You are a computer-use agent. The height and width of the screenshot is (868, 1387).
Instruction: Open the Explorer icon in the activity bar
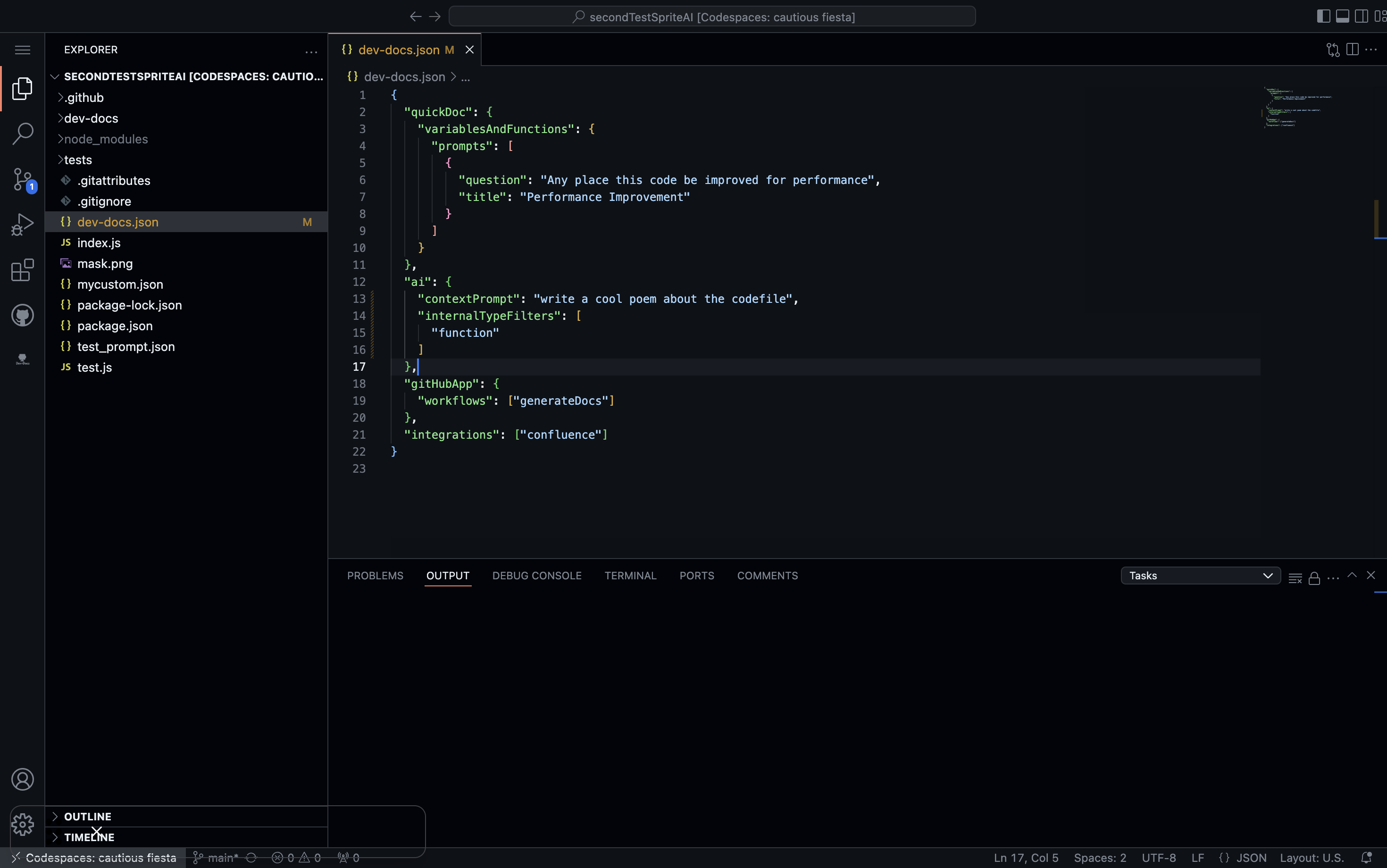[22, 88]
